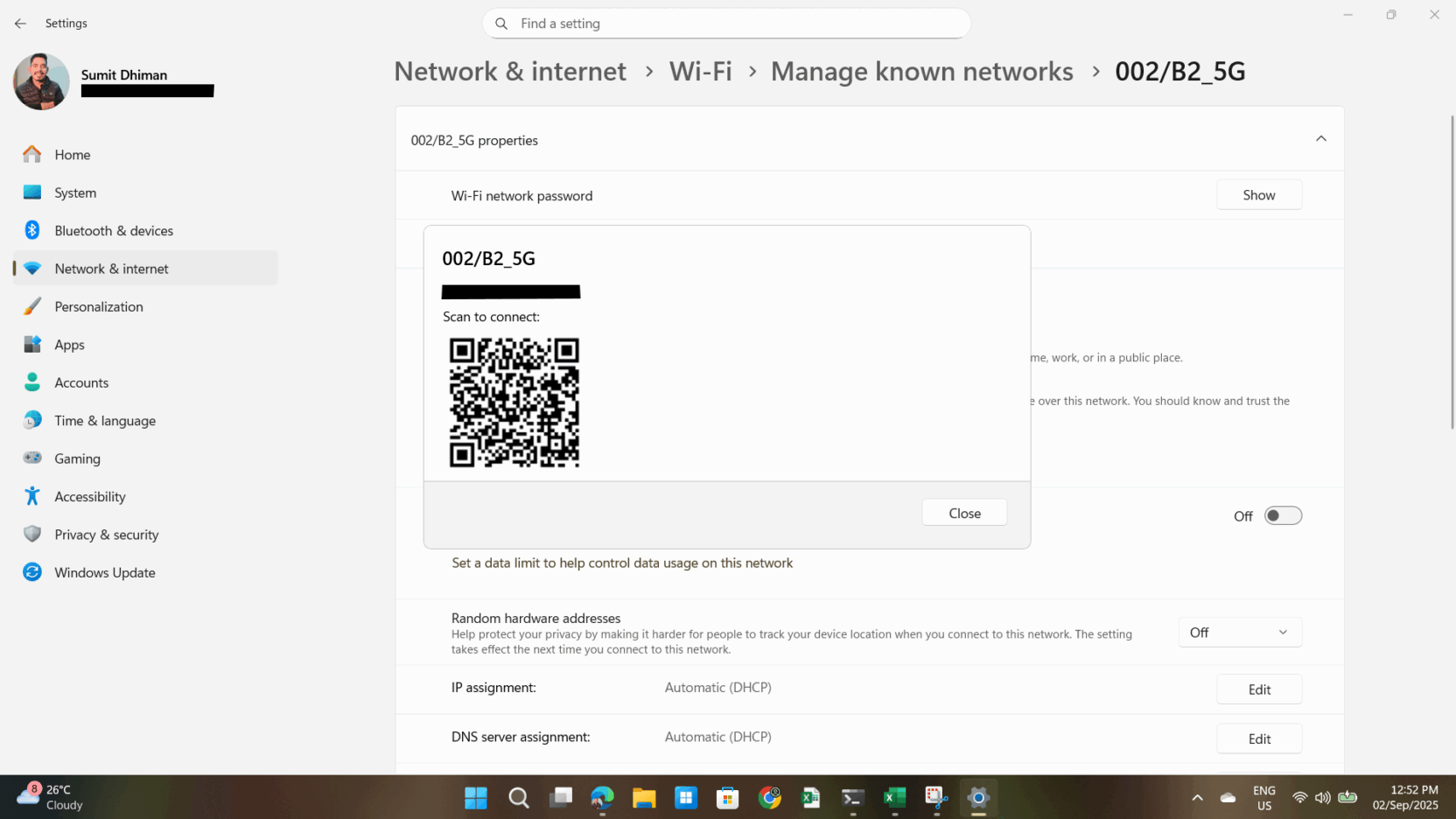Launch Google Chrome from the taskbar
The height and width of the screenshot is (819, 1456).
(x=770, y=797)
